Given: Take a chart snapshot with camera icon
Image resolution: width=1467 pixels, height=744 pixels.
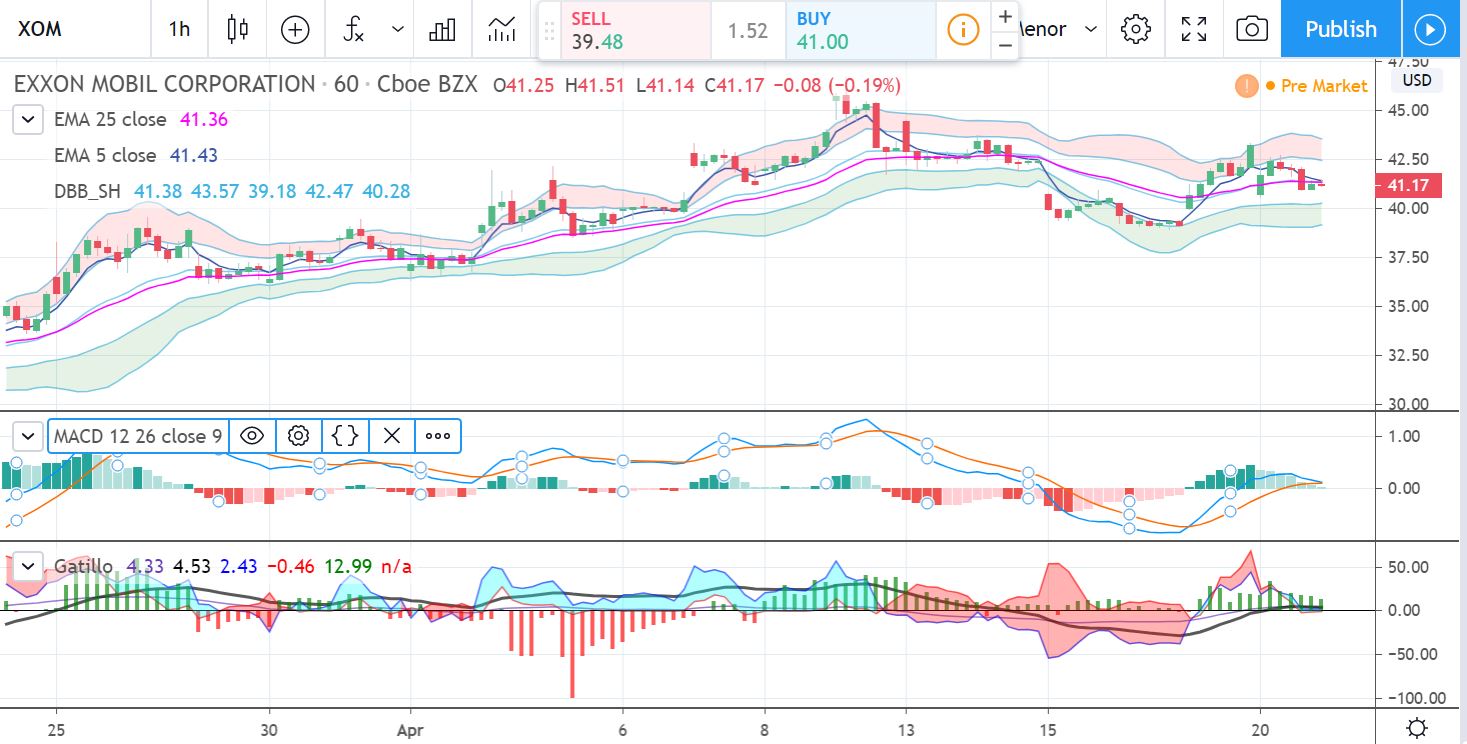Looking at the screenshot, I should pos(1251,29).
